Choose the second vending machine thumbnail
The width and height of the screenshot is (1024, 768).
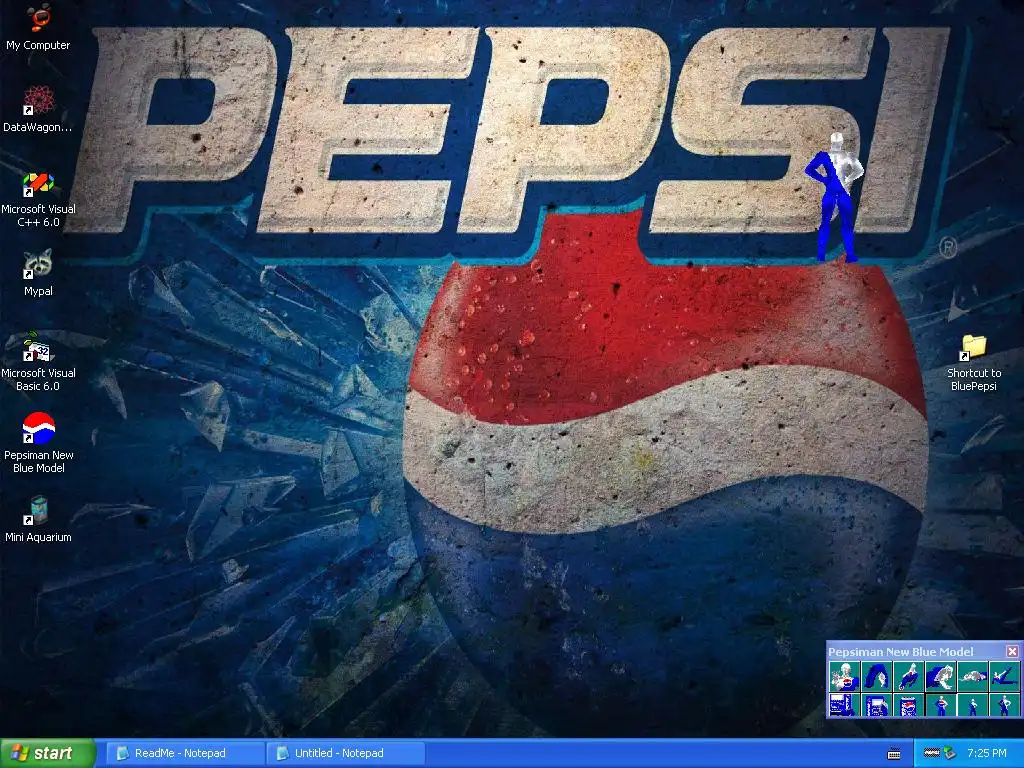pos(876,705)
